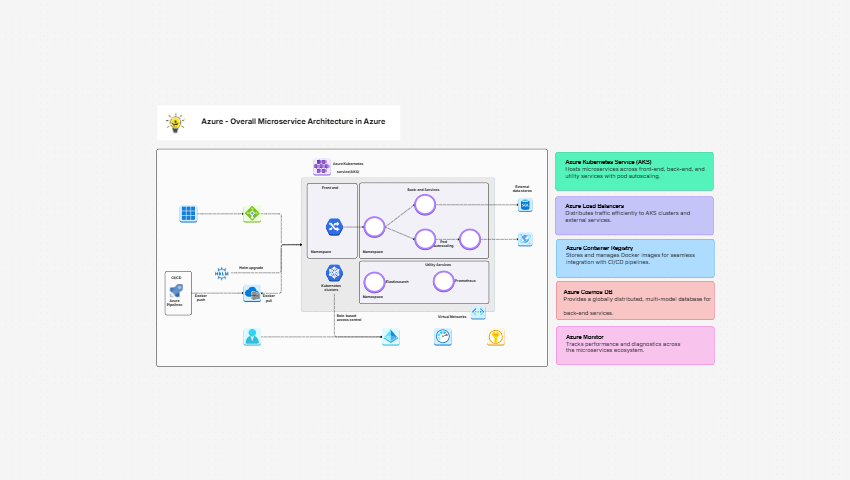Click the Virtual Networks icon
The height and width of the screenshot is (480, 850).
(x=478, y=313)
